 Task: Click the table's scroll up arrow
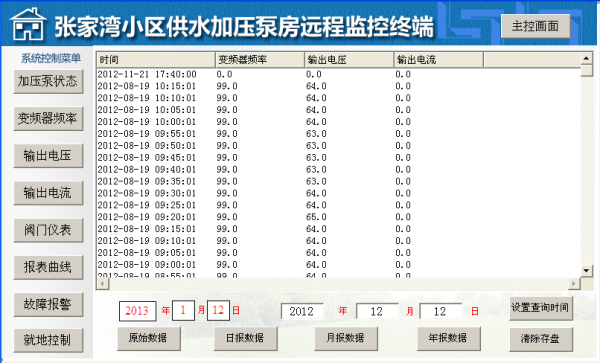(x=586, y=59)
